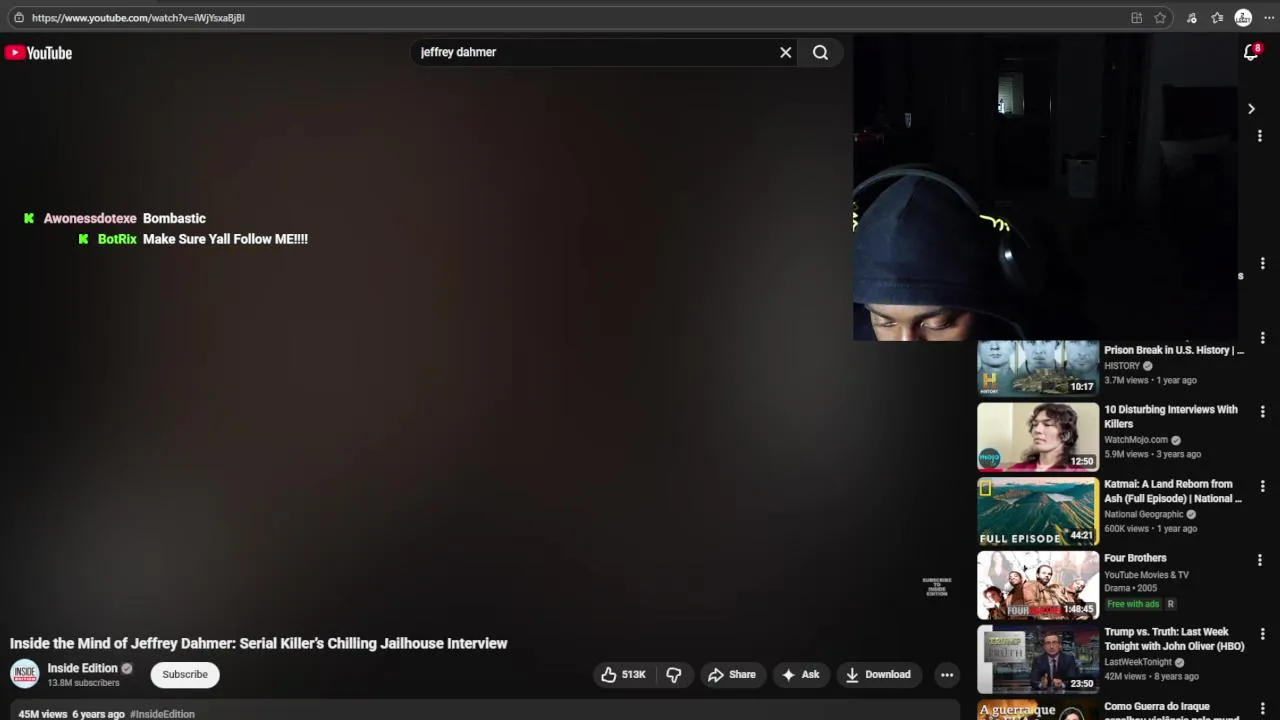View site information lock icon in address bar
1280x720 pixels.
tap(18, 18)
